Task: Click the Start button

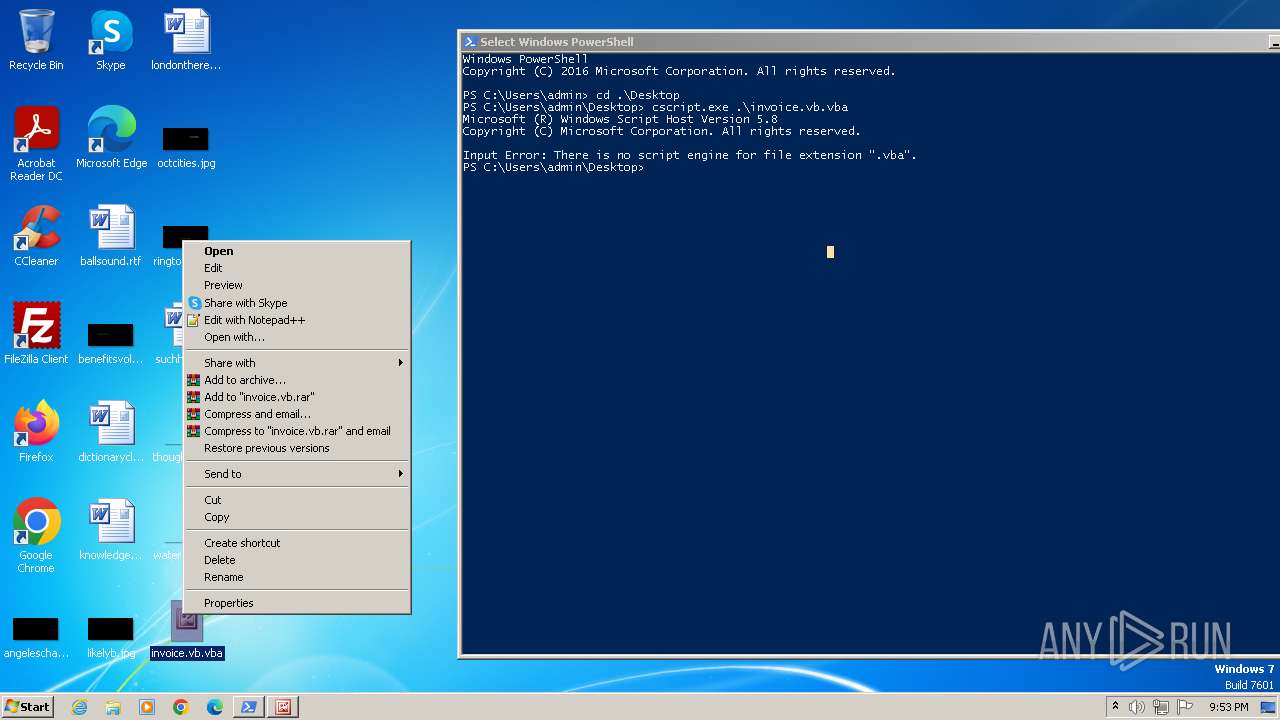Action: (28, 707)
